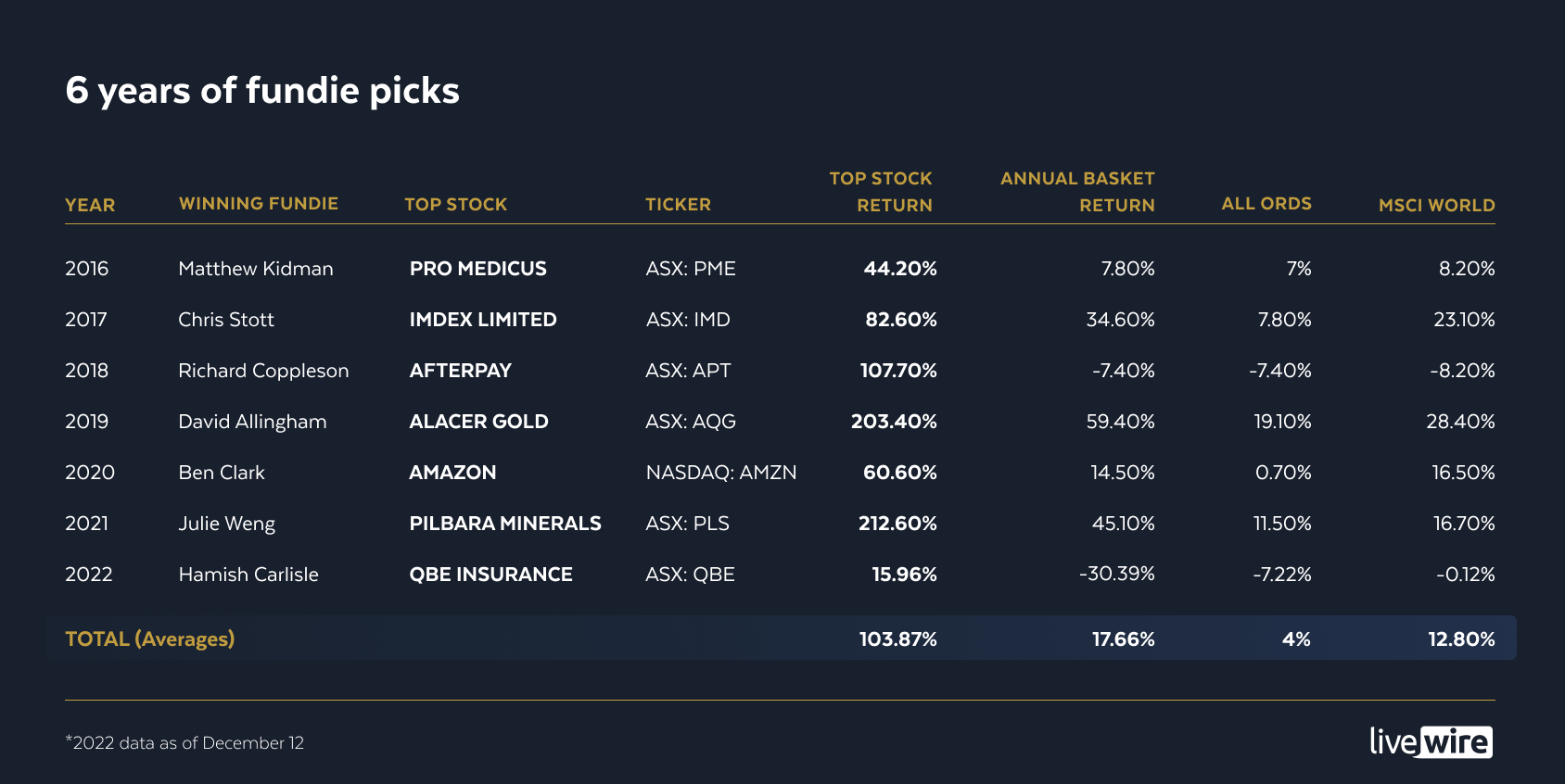Image resolution: width=1565 pixels, height=784 pixels.
Task: Click the AFTERPAY stock name
Action: 460,371
